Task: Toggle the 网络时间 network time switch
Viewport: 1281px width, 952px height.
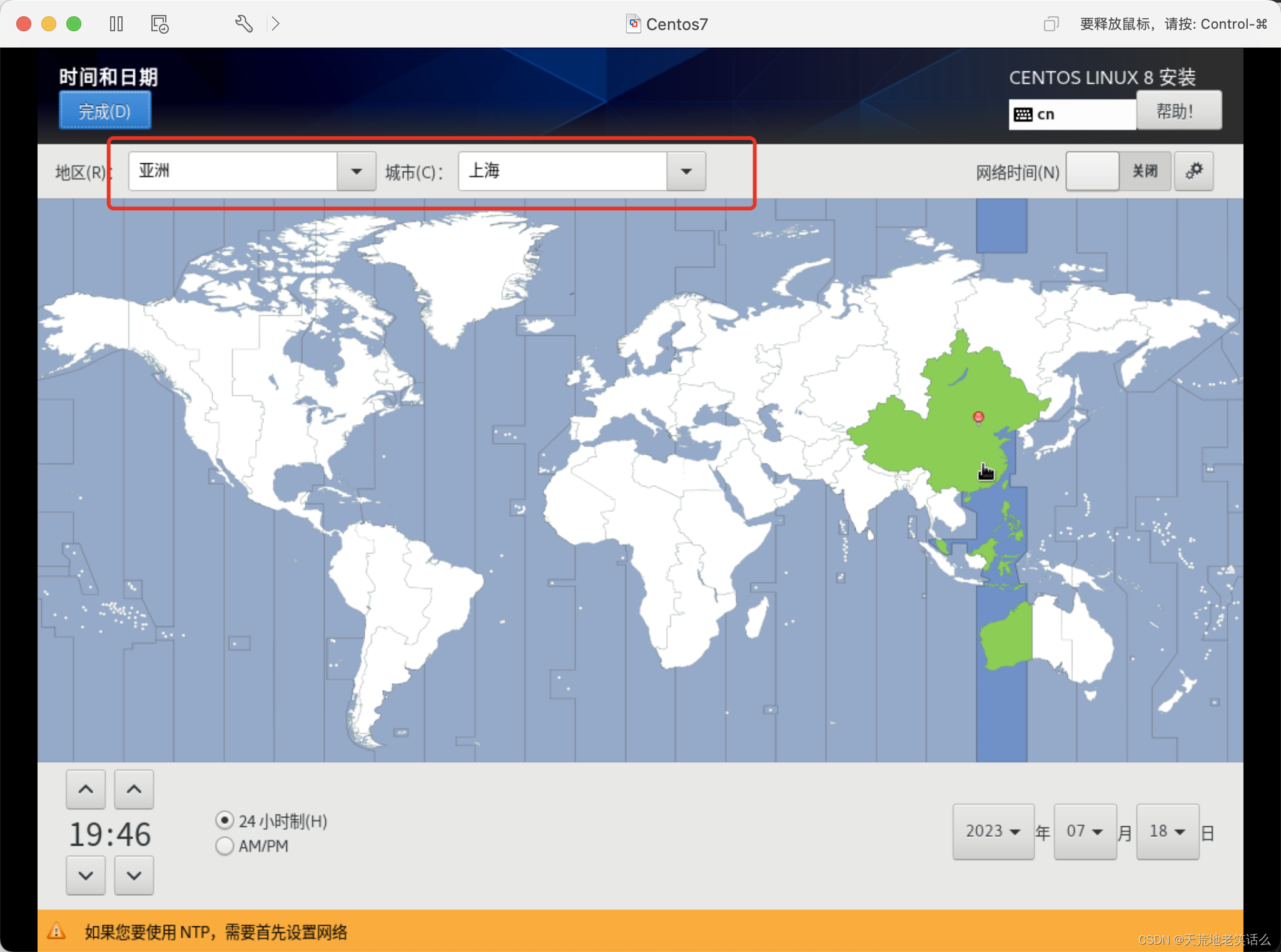Action: tap(1118, 171)
